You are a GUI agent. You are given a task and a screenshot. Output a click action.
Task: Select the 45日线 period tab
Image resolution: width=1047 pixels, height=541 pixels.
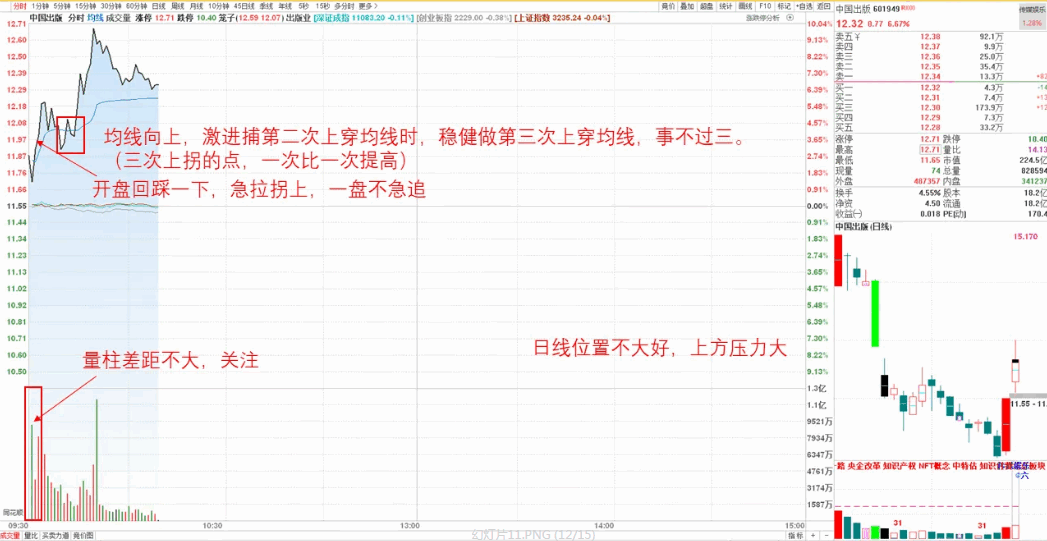[244, 6]
